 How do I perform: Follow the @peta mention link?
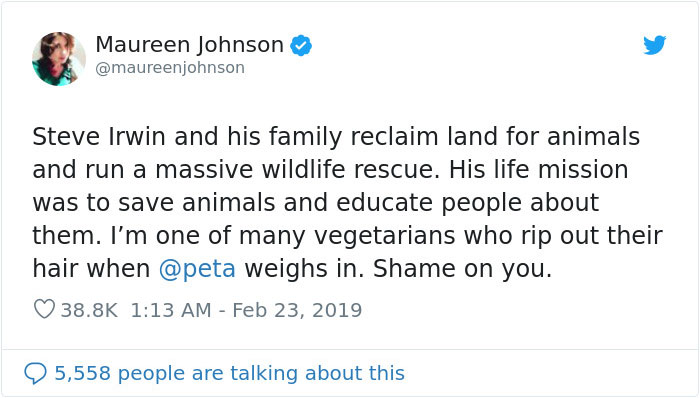(197, 269)
